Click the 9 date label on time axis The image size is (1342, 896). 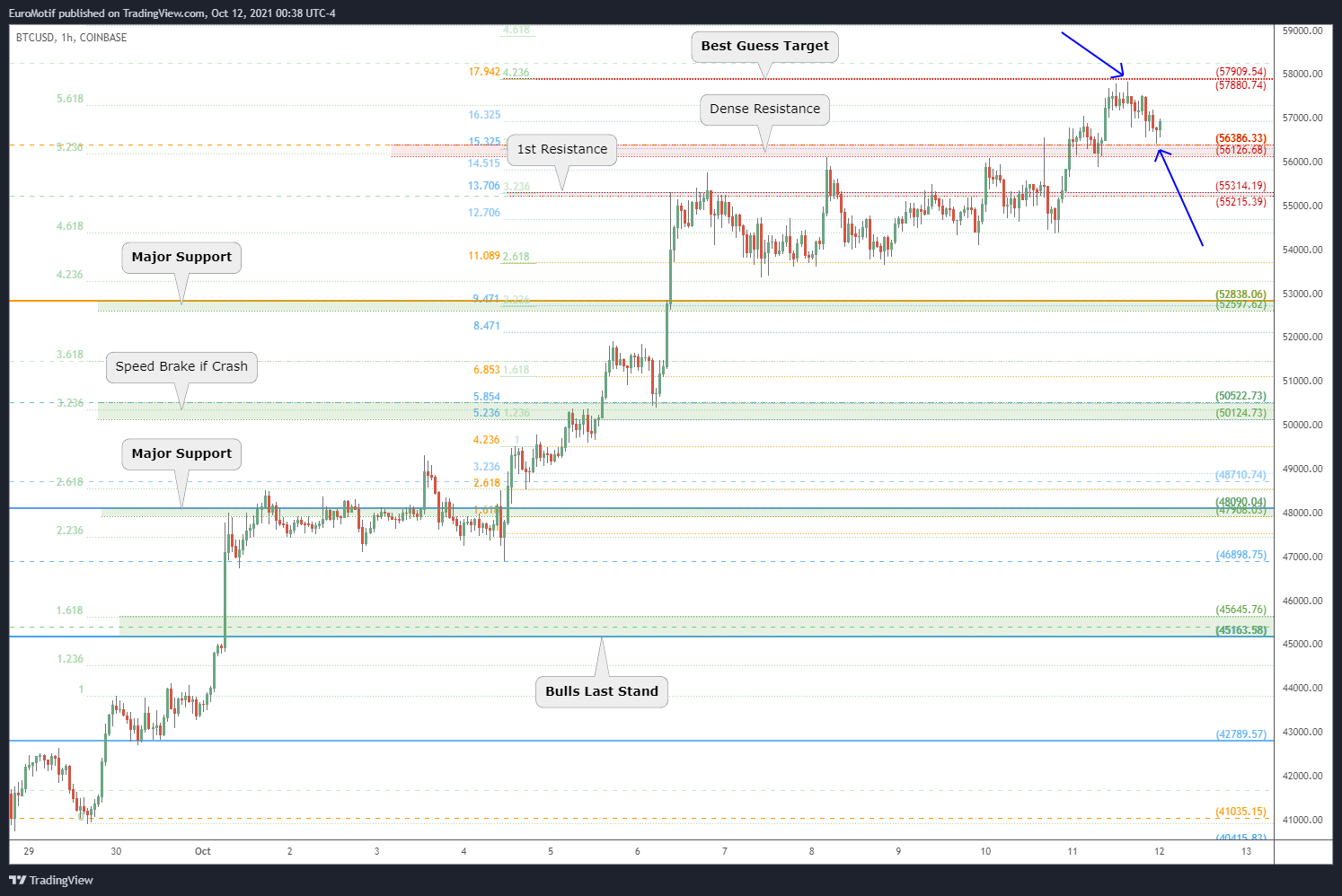tap(898, 851)
